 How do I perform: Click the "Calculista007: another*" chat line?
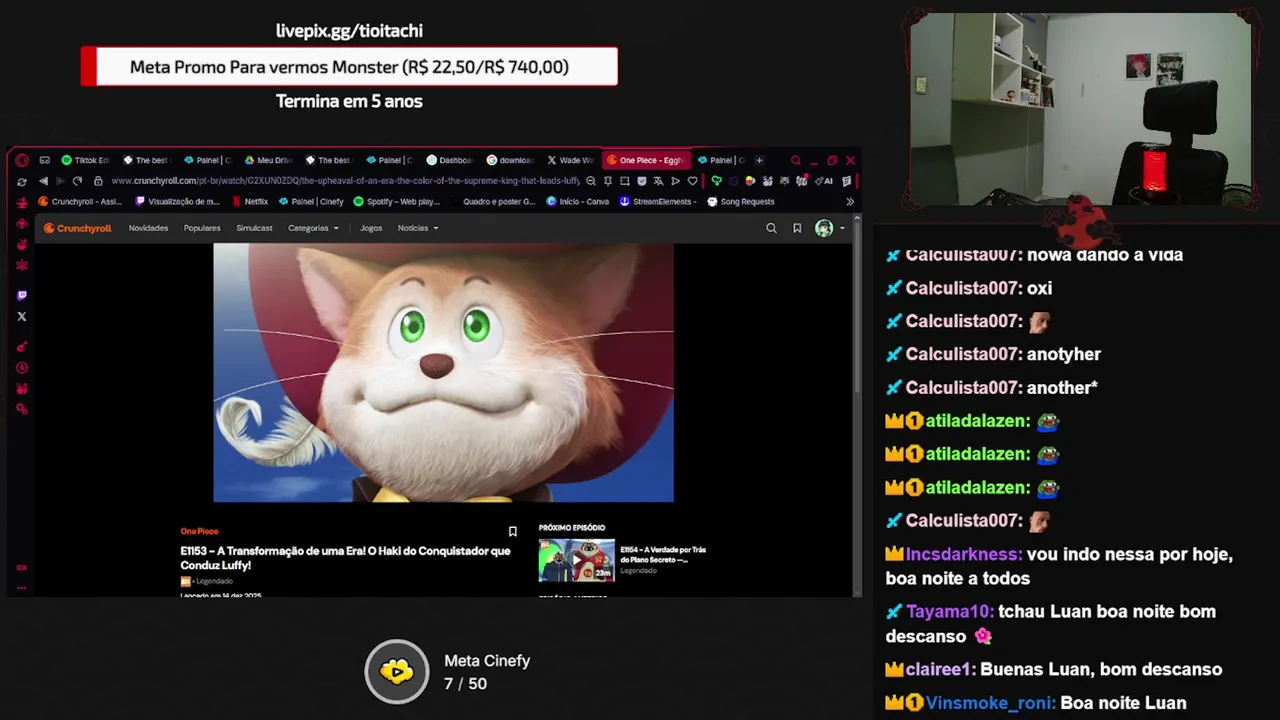tap(992, 387)
